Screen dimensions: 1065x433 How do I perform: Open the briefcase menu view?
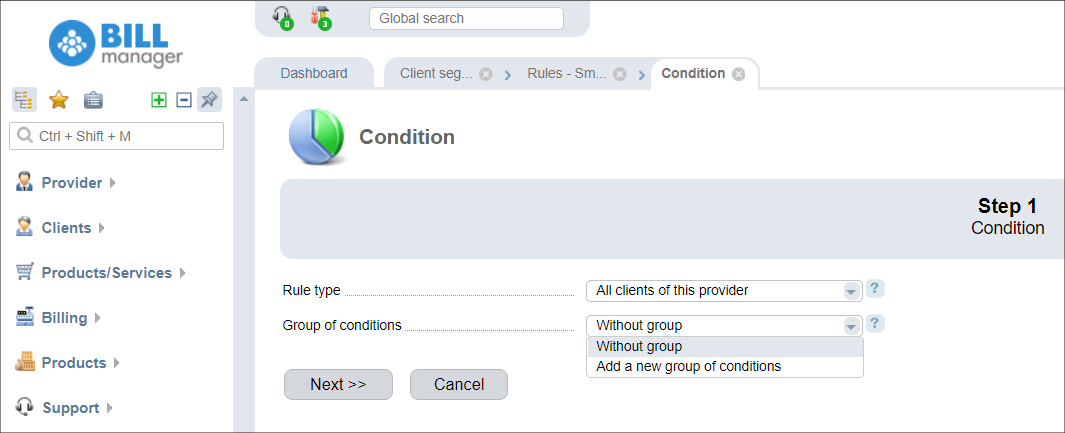tap(93, 100)
